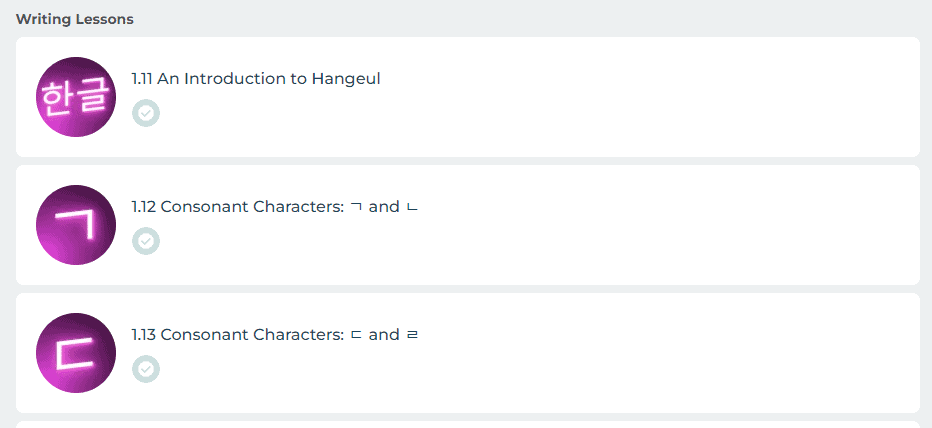This screenshot has width=932, height=428.
Task: Click the ㄹ character in the 1.13 title
Action: point(412,335)
